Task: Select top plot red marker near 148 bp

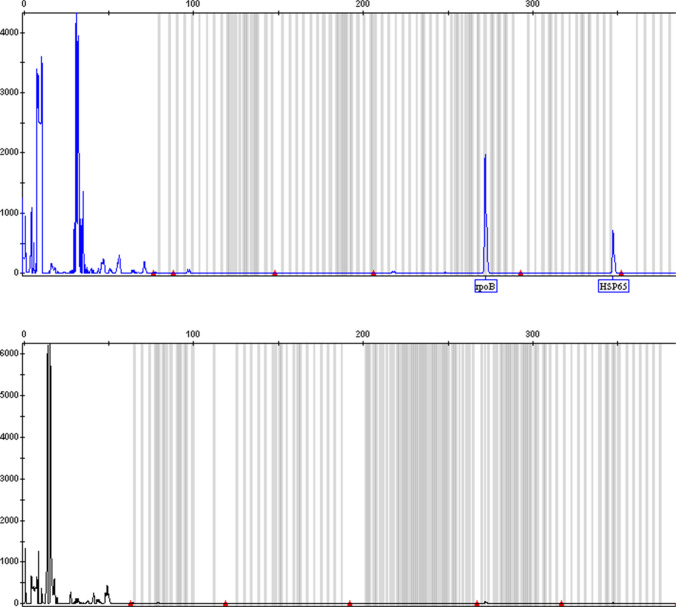Action: [275, 272]
